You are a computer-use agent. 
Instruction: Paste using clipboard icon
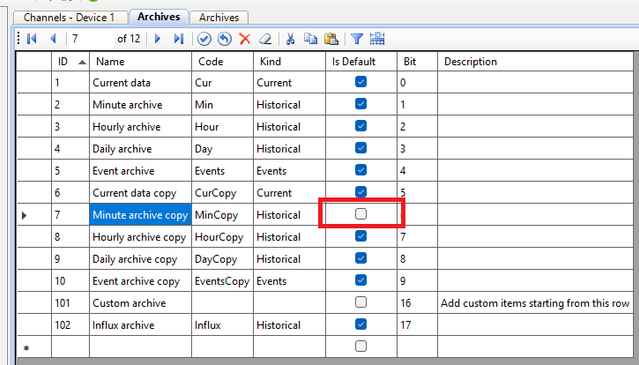point(331,39)
